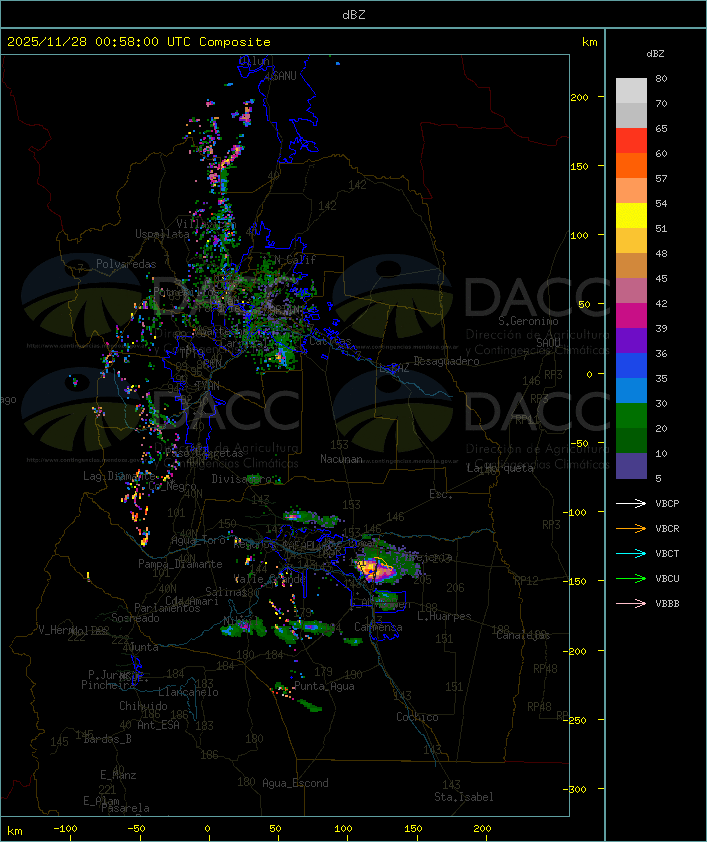This screenshot has width=707, height=842.
Task: Pick the magenta 39-42 dBZ swatch
Action: (631, 315)
